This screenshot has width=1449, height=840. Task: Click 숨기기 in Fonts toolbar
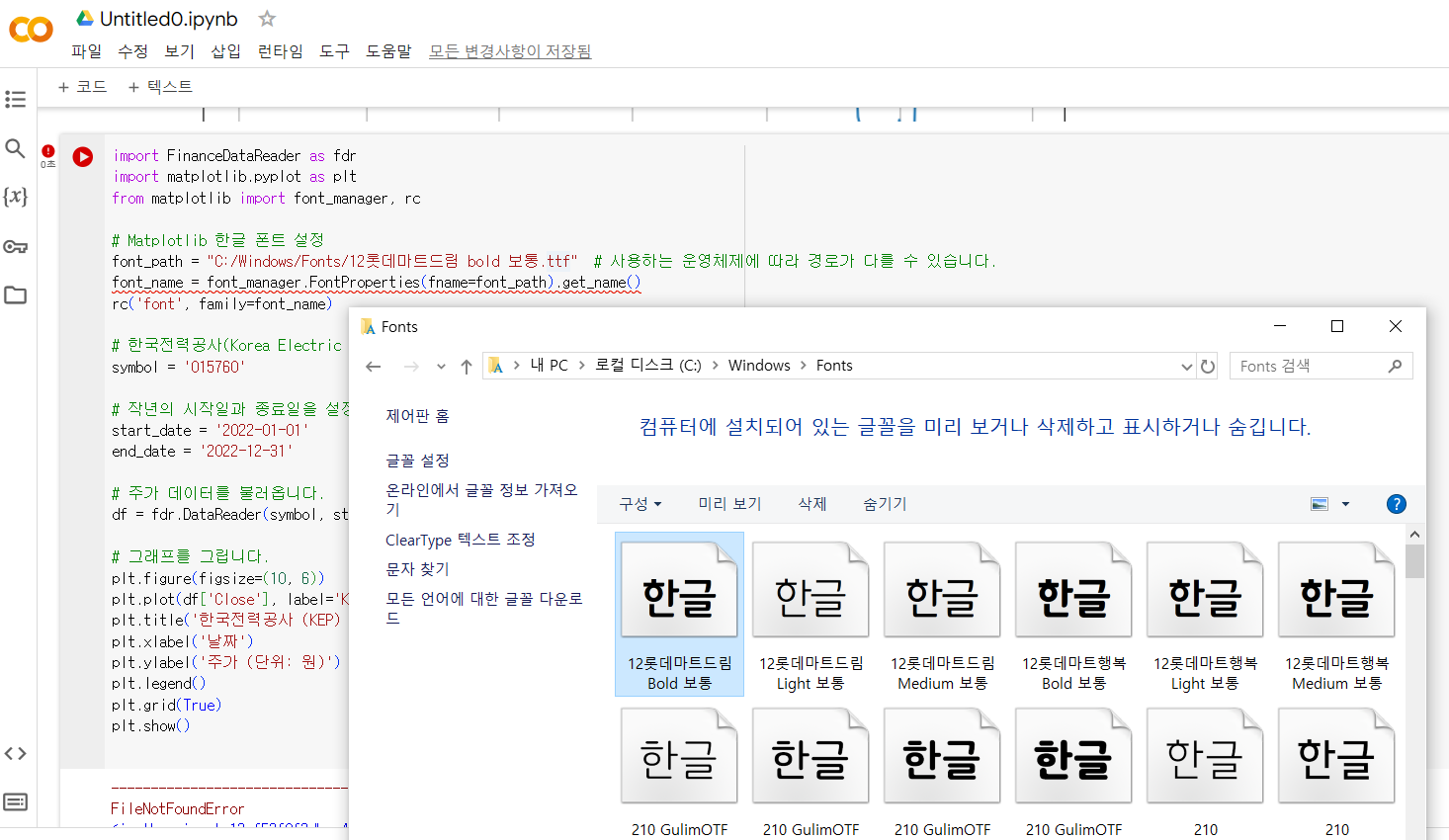885,504
